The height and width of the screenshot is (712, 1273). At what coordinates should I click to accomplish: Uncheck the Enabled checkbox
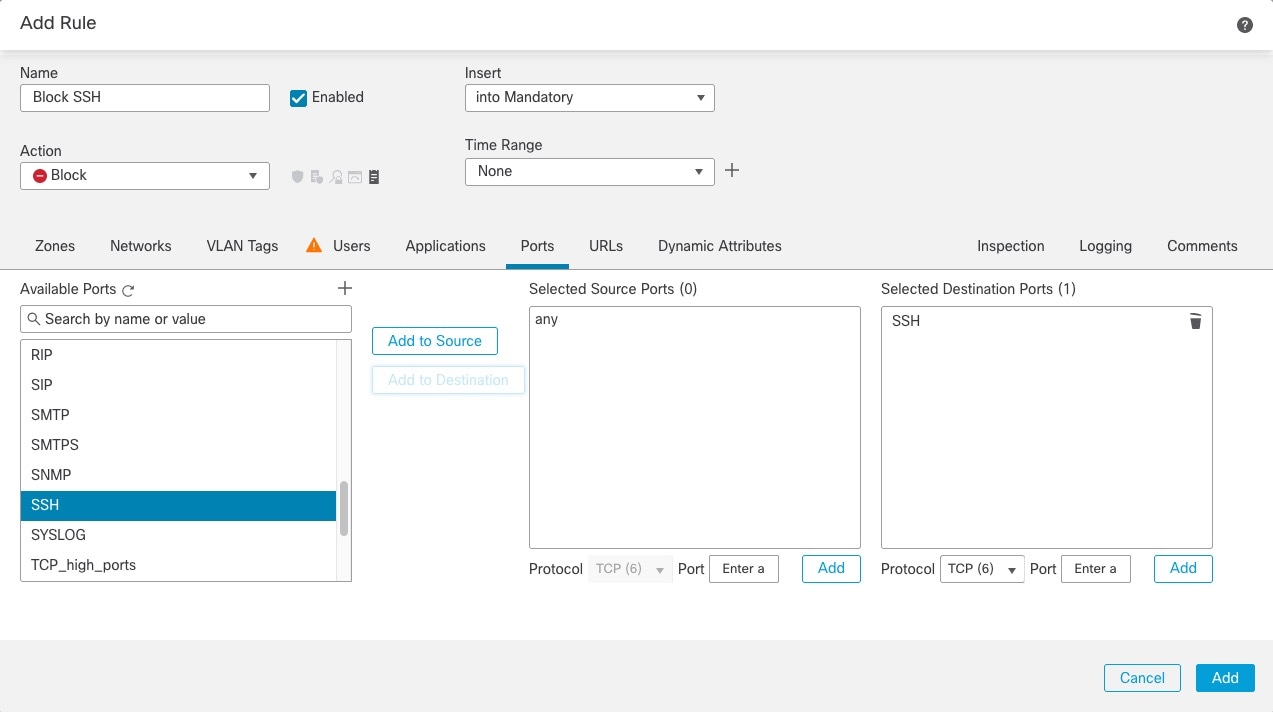click(298, 97)
